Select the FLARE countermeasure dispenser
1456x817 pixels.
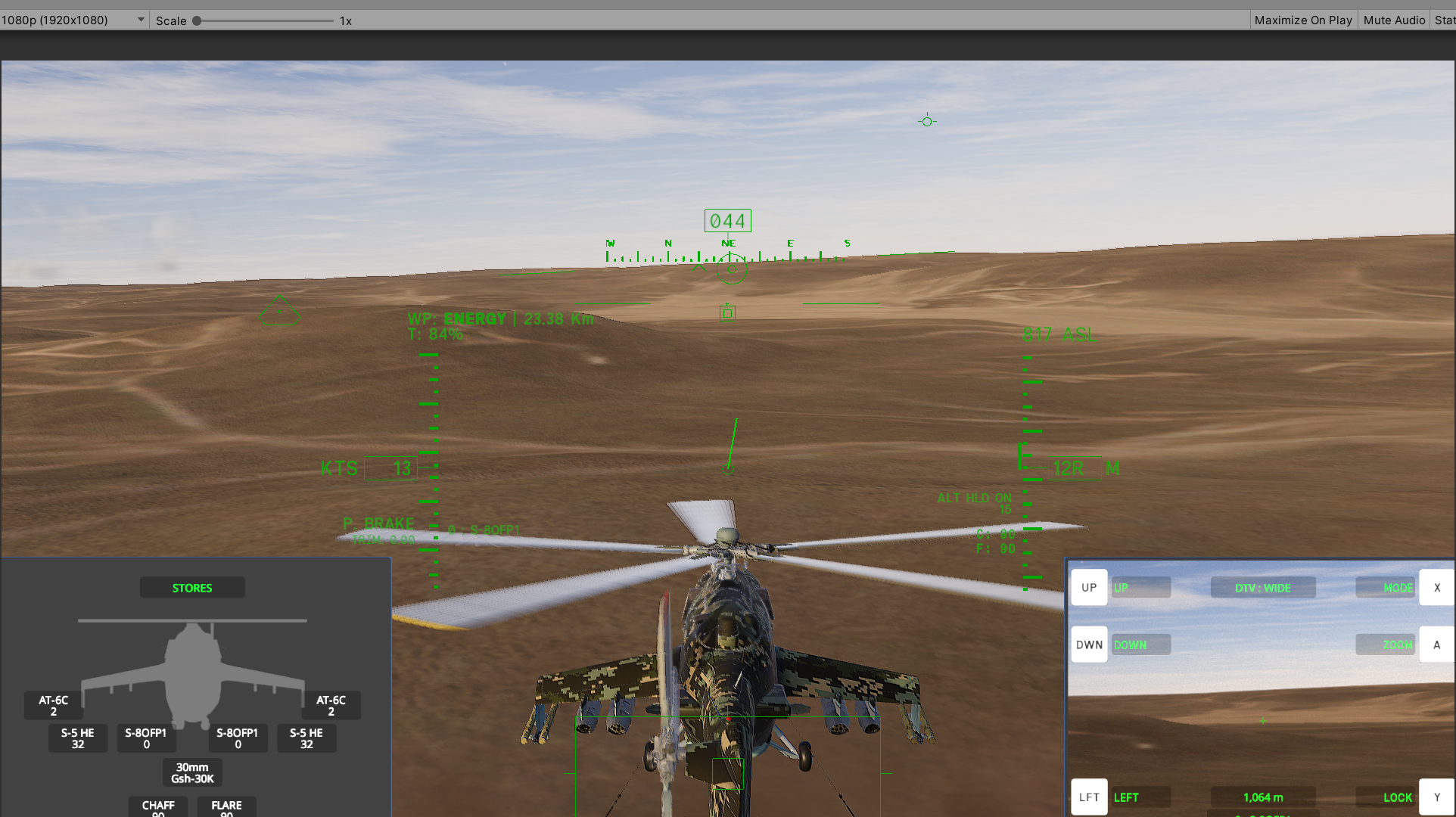click(226, 806)
